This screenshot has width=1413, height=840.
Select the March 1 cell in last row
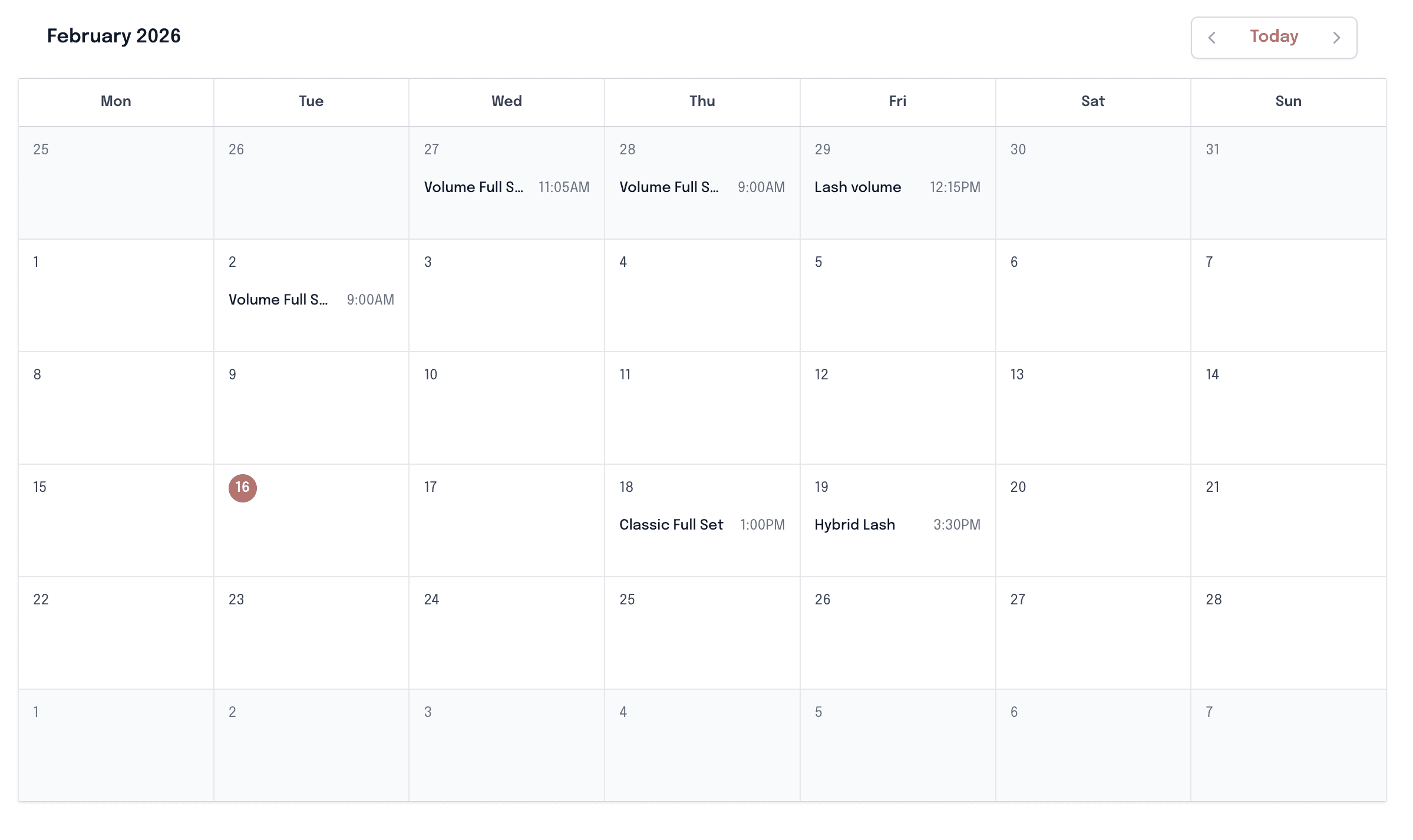tap(115, 745)
